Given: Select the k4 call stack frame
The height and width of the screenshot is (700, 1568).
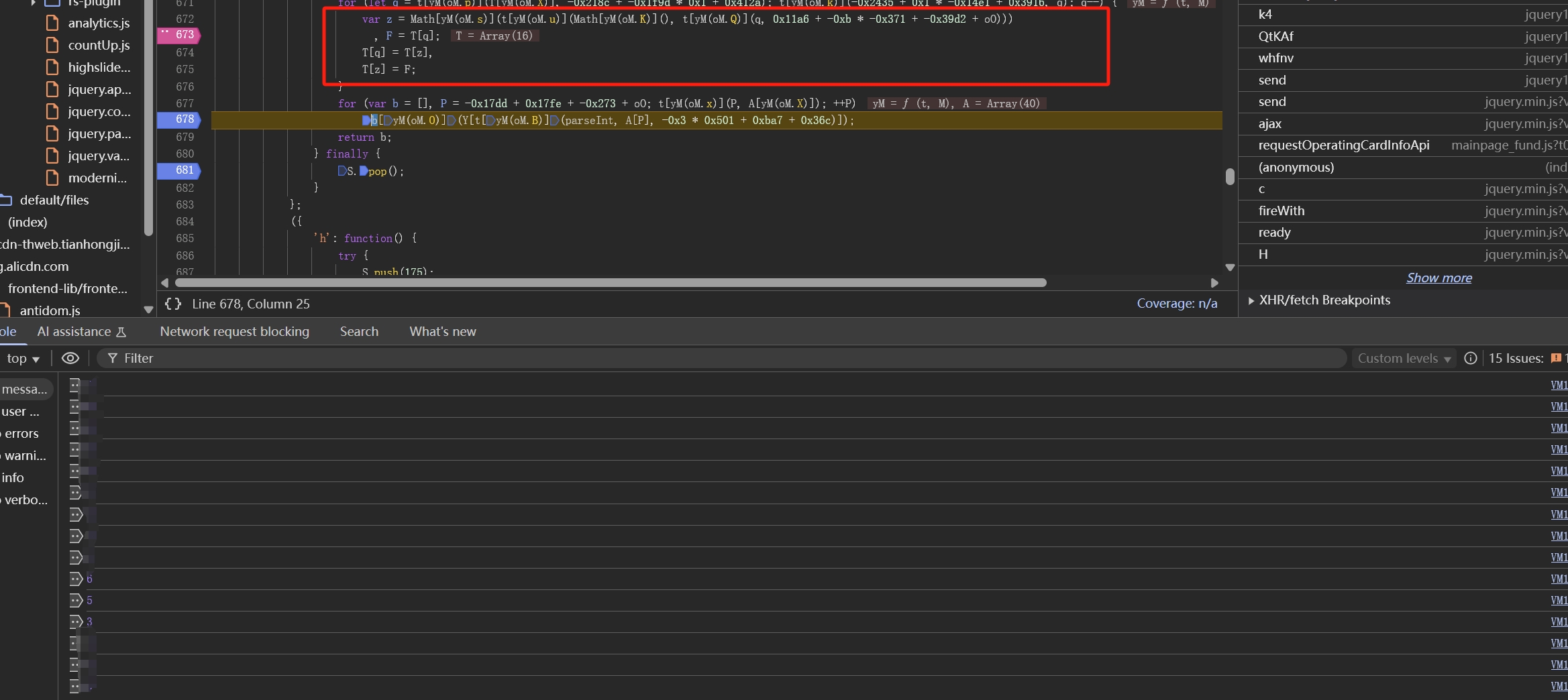Looking at the screenshot, I should (x=1403, y=15).
